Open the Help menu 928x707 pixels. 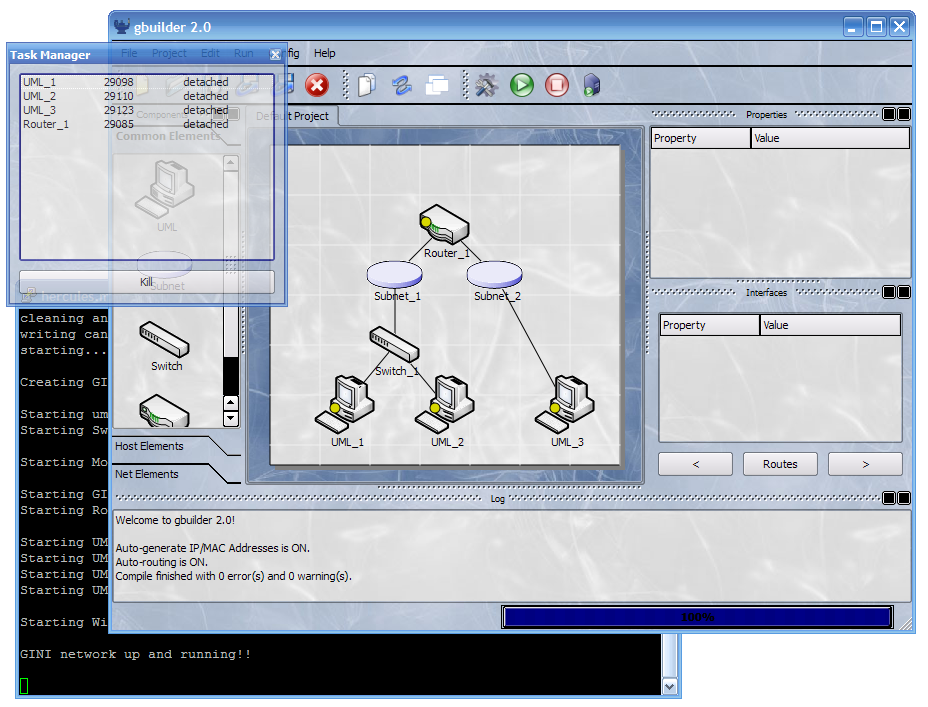(x=325, y=53)
